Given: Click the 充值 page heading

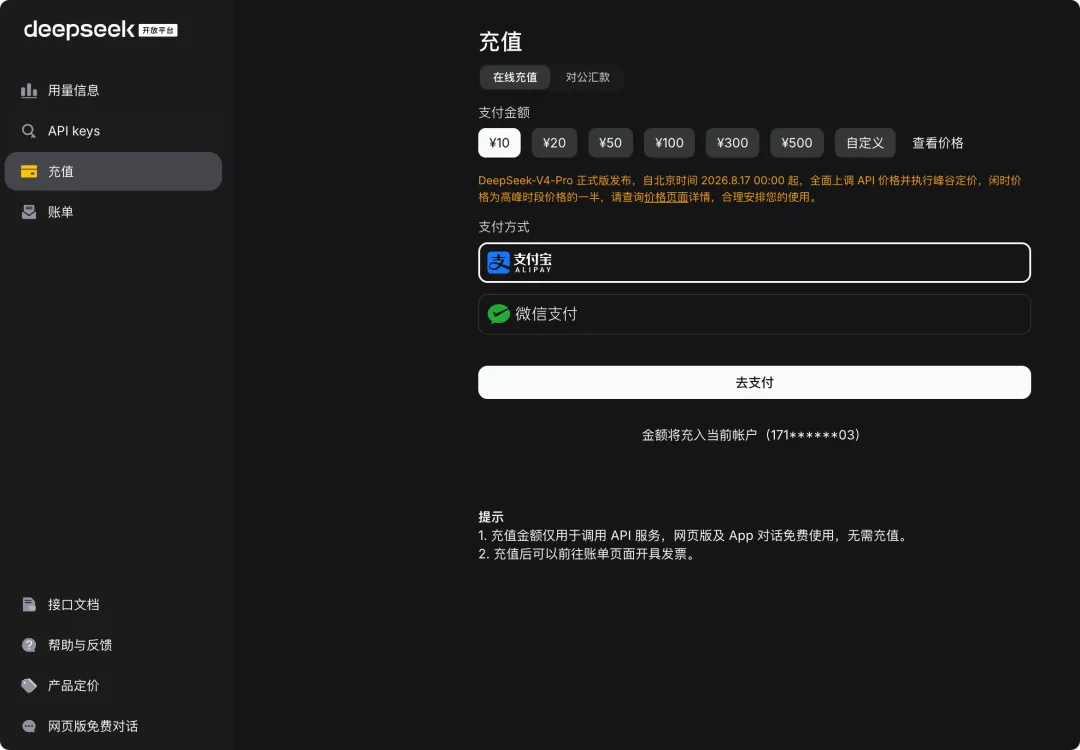Looking at the screenshot, I should 501,41.
